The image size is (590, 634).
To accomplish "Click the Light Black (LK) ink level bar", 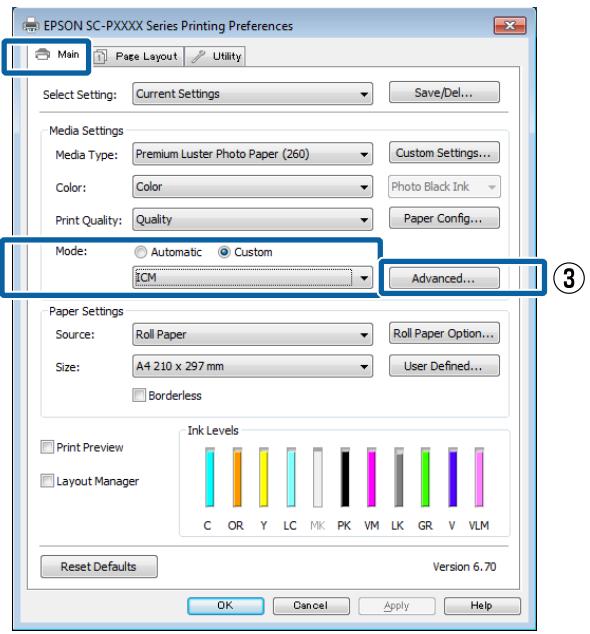I will (x=399, y=477).
